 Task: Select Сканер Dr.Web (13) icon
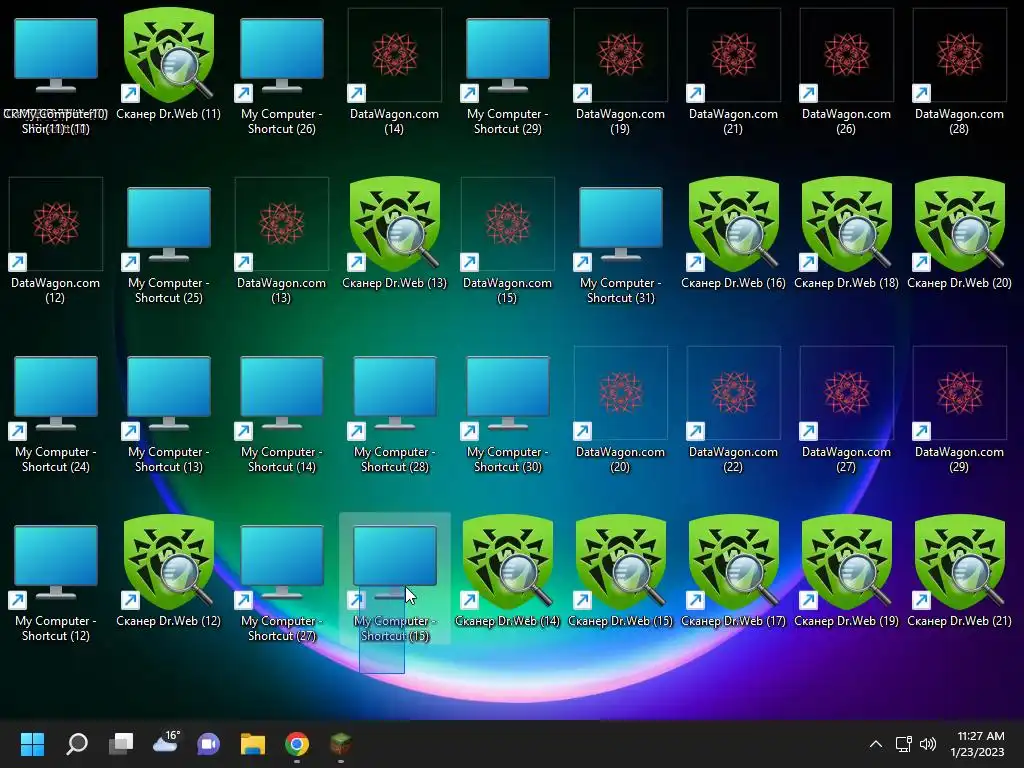pos(394,233)
